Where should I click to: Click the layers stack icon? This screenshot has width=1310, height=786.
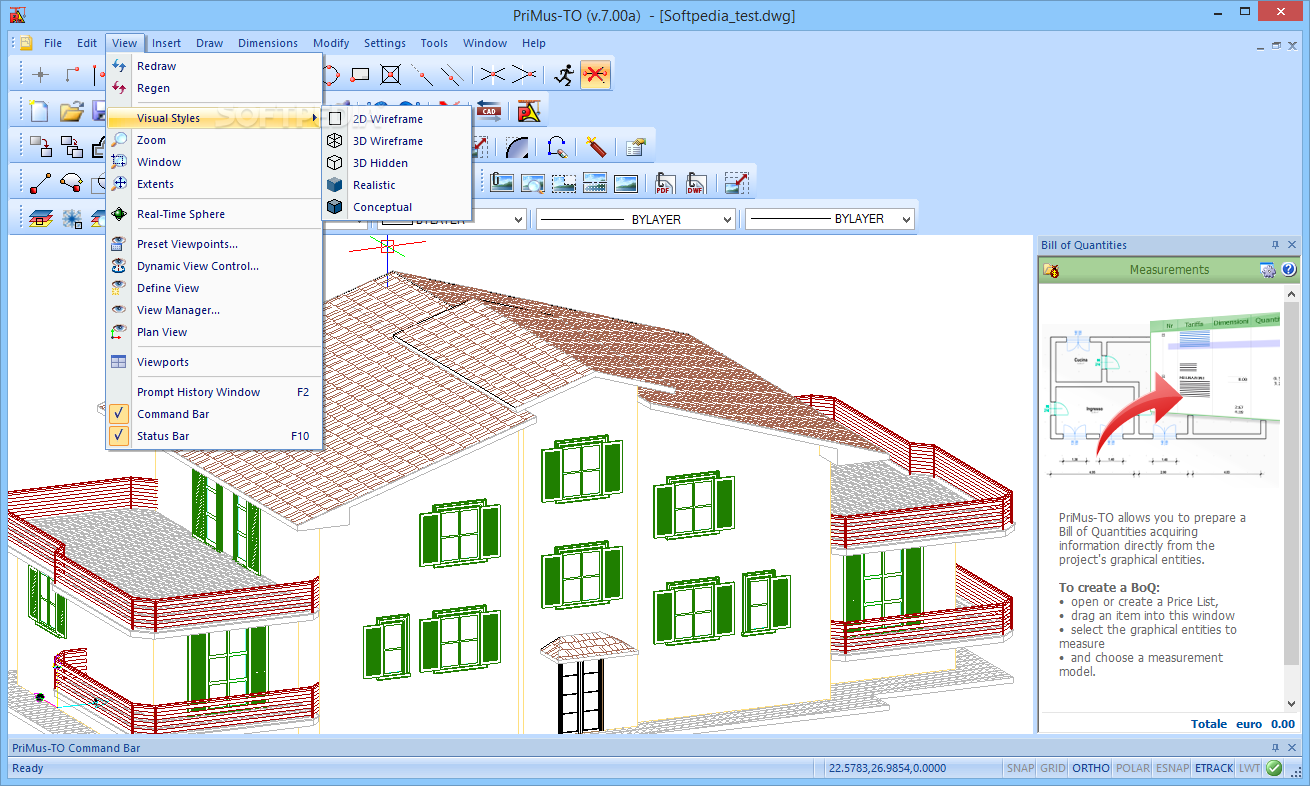pos(40,218)
